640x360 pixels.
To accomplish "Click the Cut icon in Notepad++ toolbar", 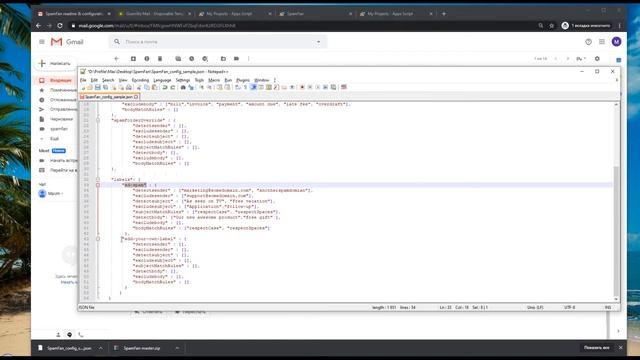I will pos(139,87).
